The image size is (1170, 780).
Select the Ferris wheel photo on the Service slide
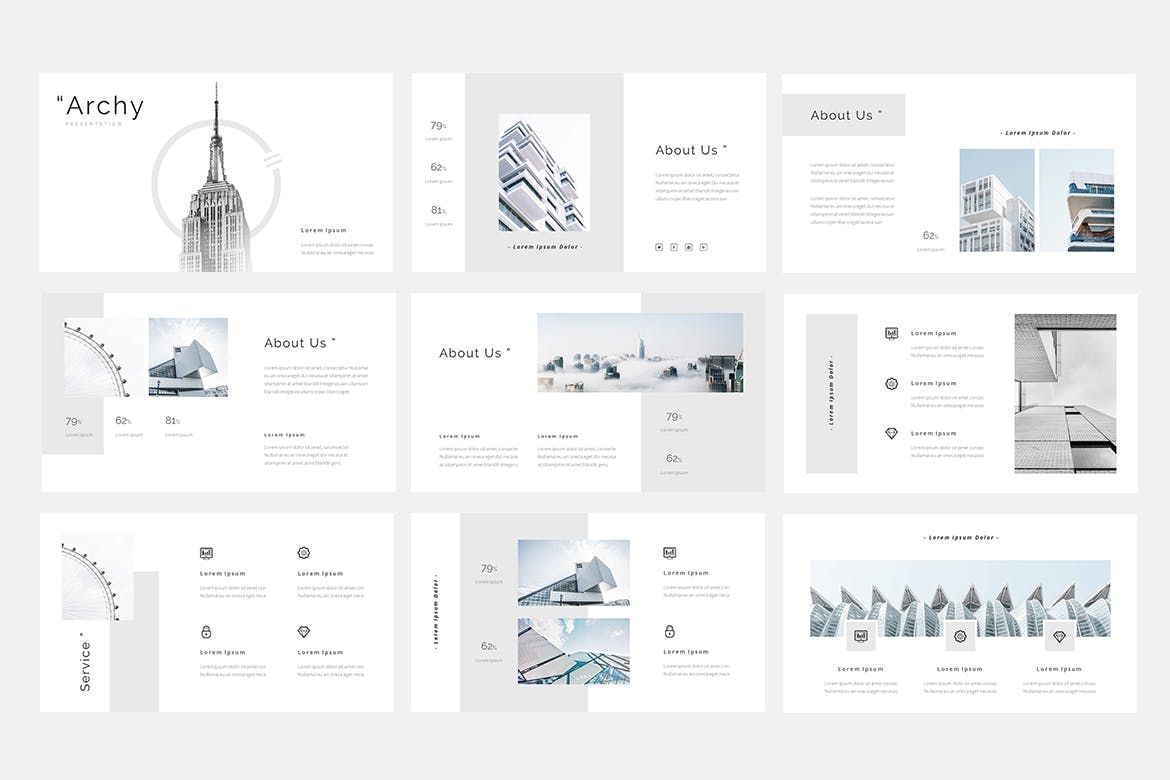(x=98, y=577)
